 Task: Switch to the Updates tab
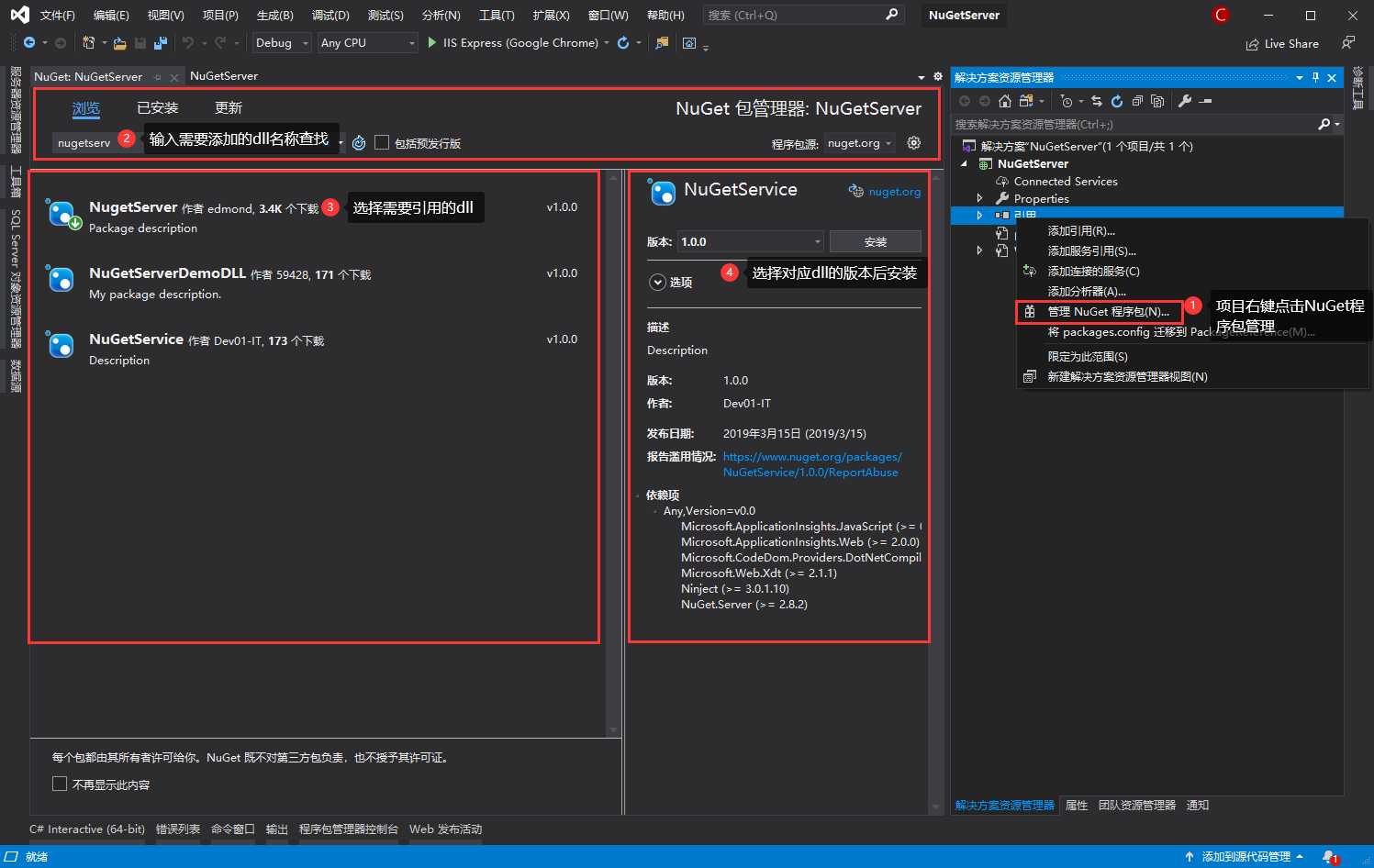pyautogui.click(x=229, y=108)
